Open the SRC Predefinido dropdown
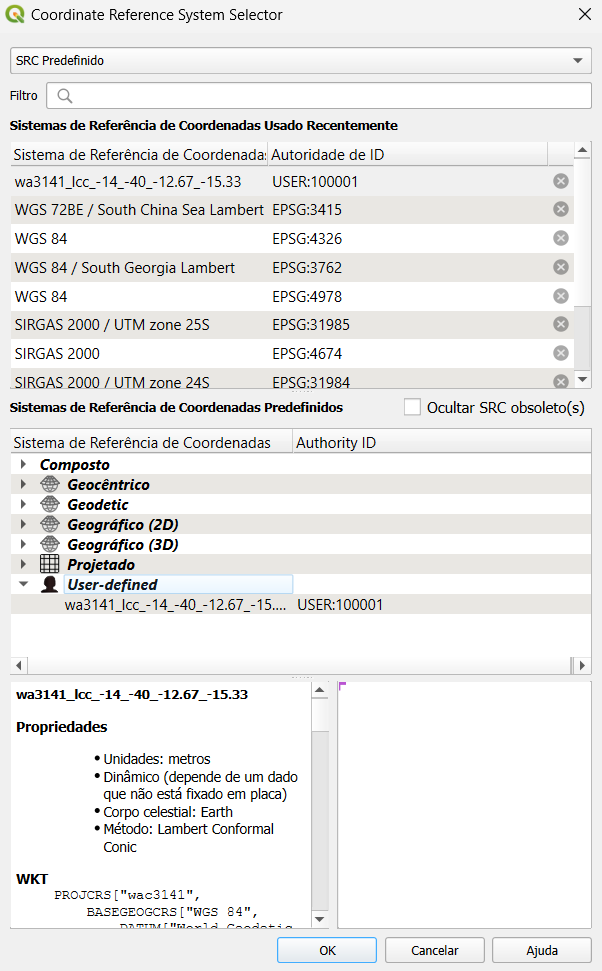This screenshot has height=971, width=602. point(301,61)
